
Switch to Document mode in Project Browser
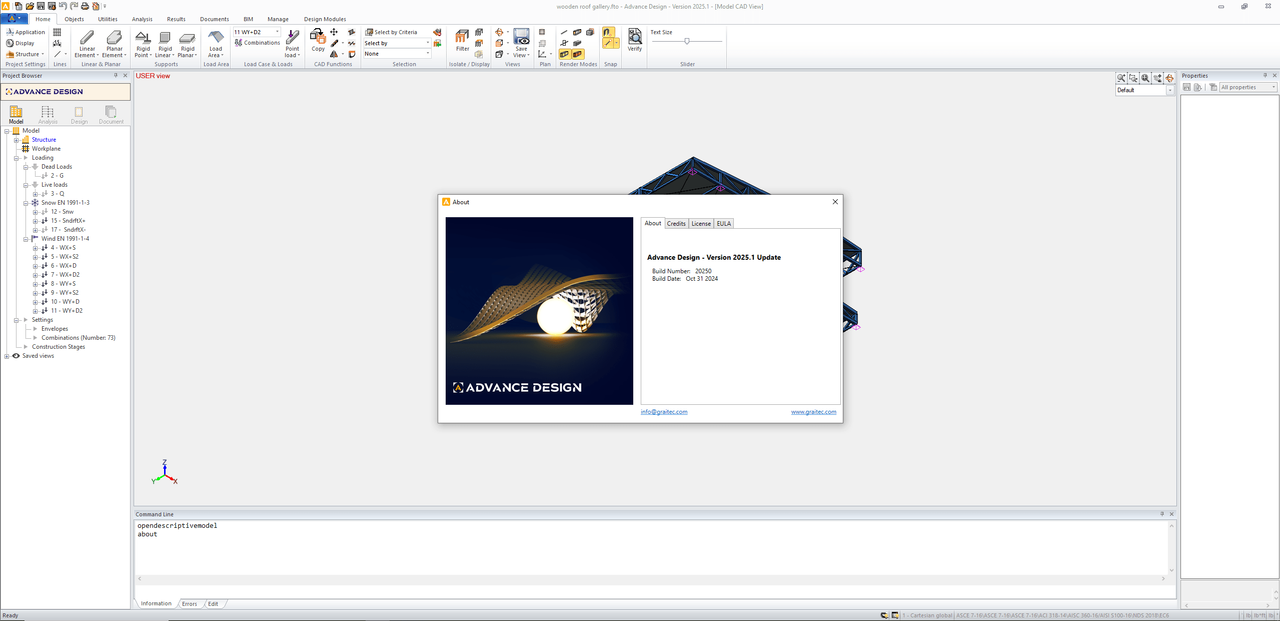tap(111, 114)
